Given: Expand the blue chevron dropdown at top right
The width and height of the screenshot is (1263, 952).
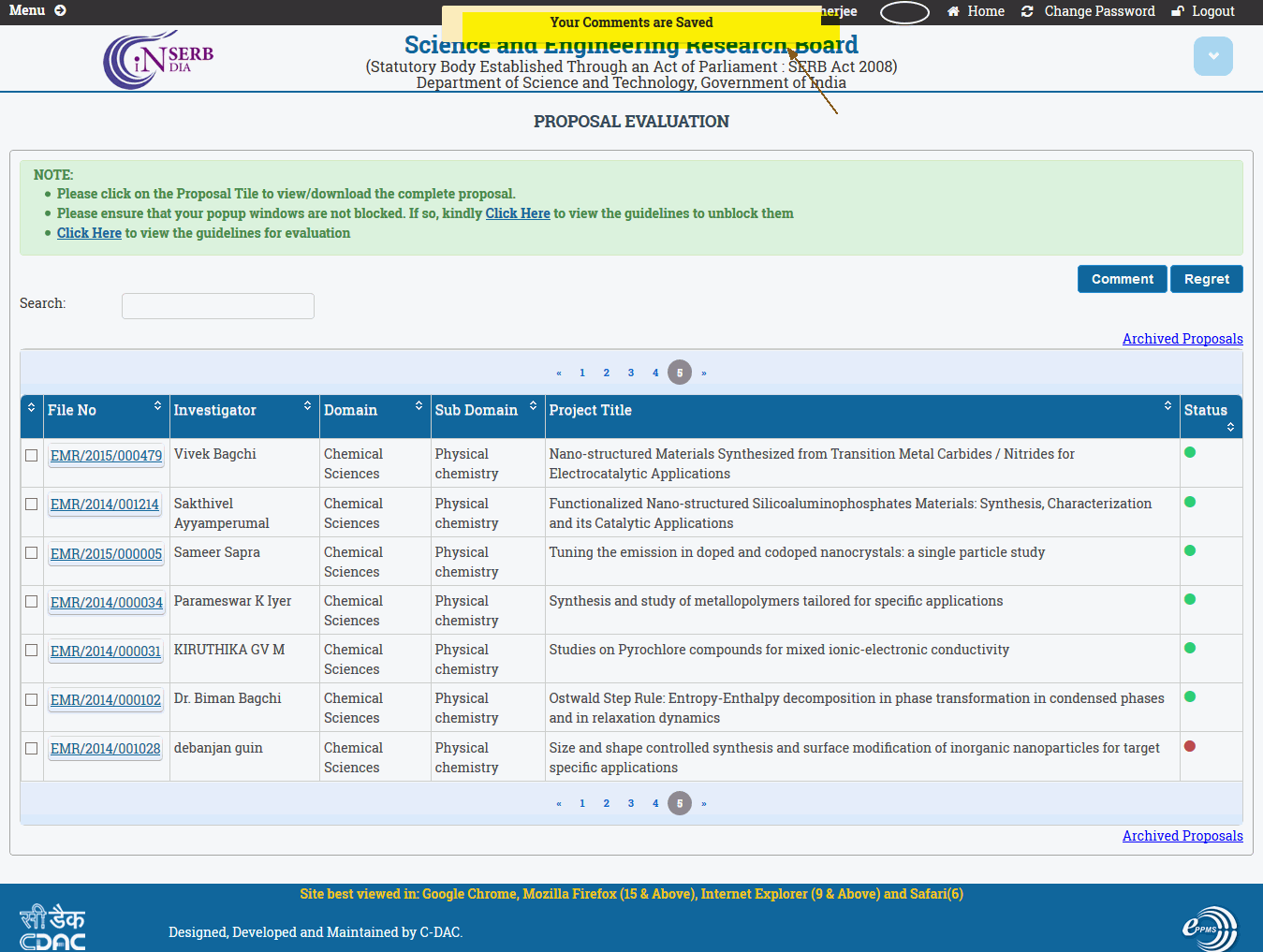Looking at the screenshot, I should (1212, 56).
